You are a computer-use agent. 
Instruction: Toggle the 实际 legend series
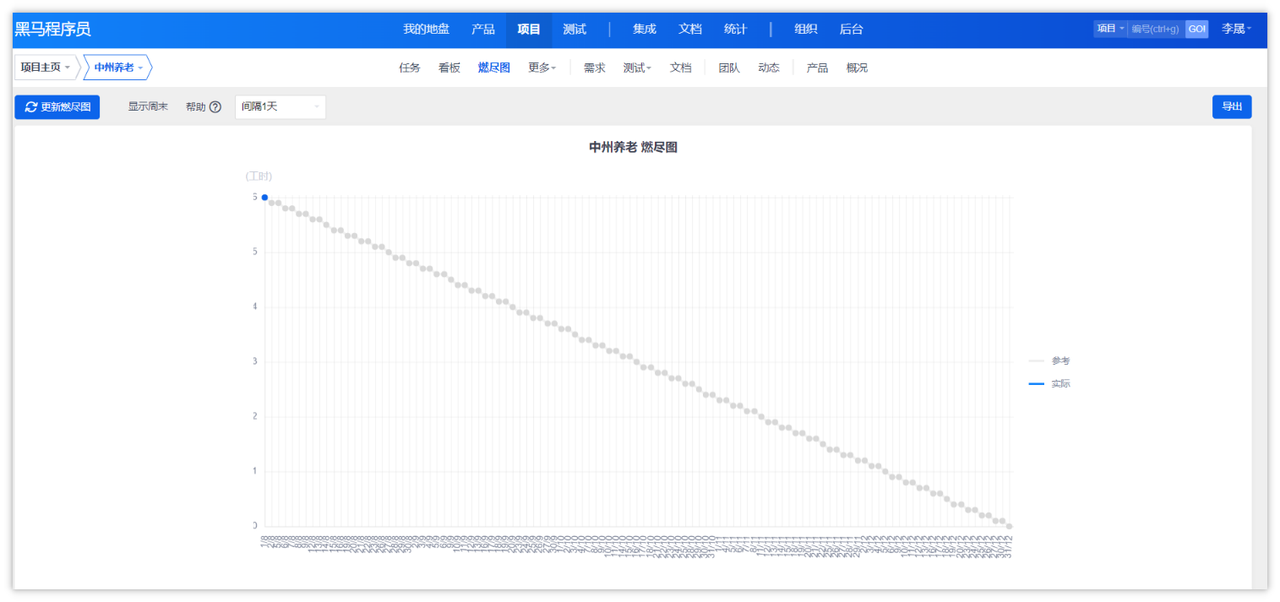click(x=1049, y=384)
